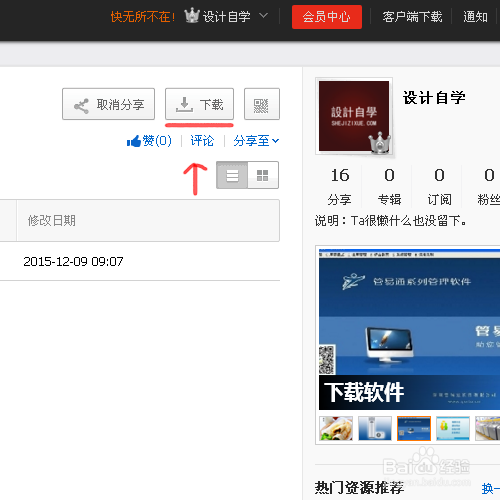Open the 设计自学 account dropdown arrow
Viewport: 500px width, 500px height.
point(263,15)
